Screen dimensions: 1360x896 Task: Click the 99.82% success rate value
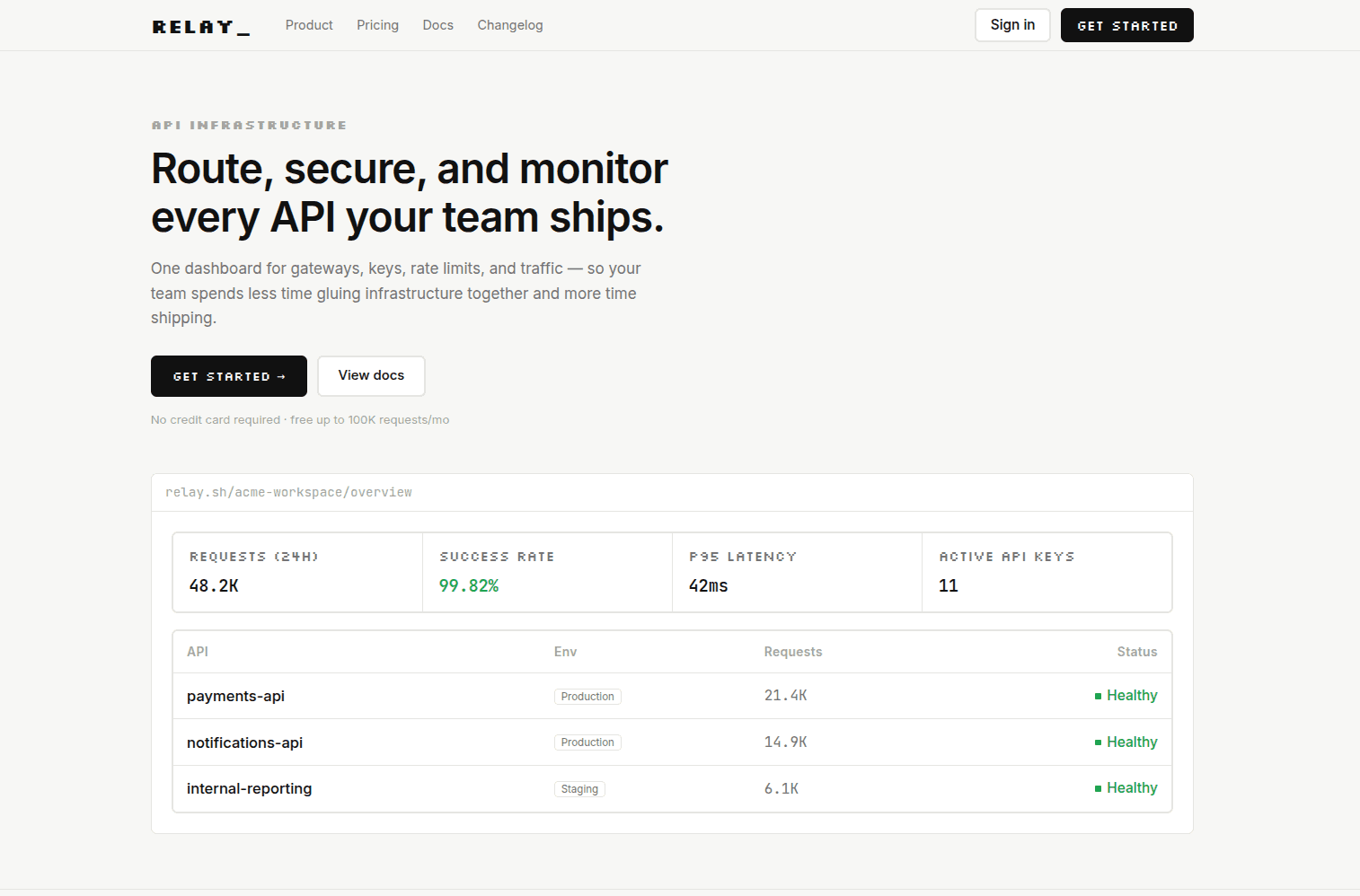tap(469, 585)
